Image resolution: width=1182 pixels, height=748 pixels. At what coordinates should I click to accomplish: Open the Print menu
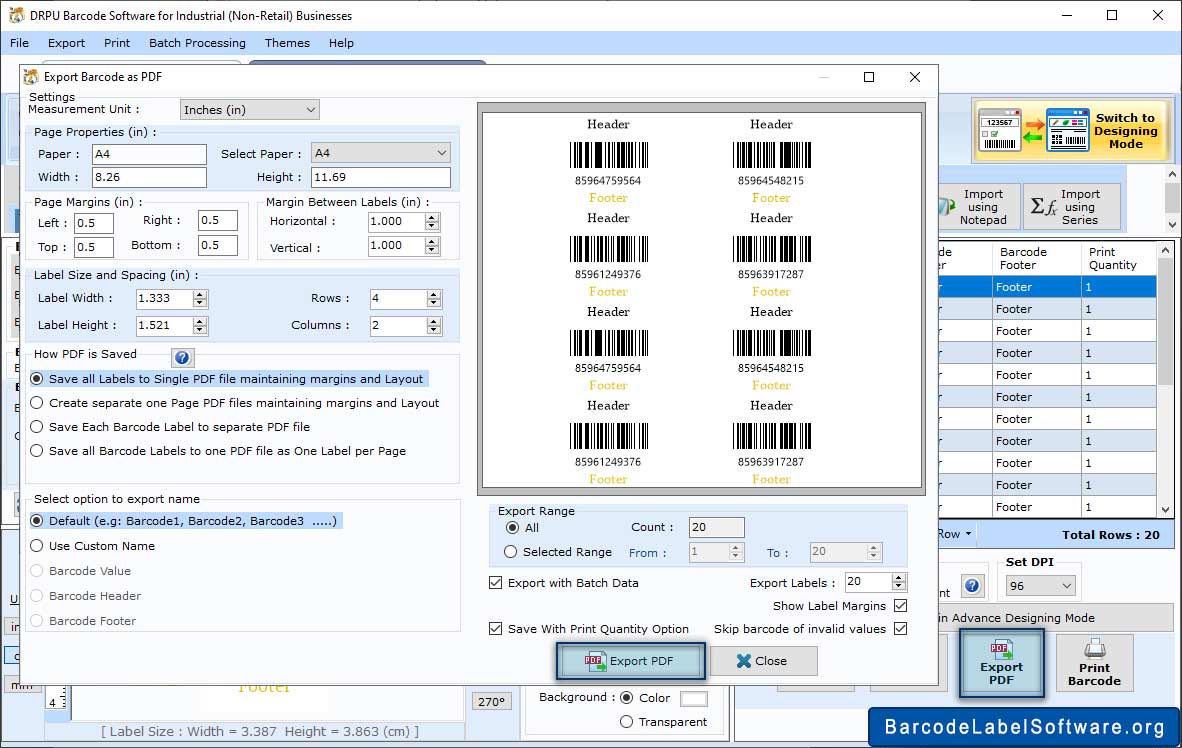tap(117, 43)
